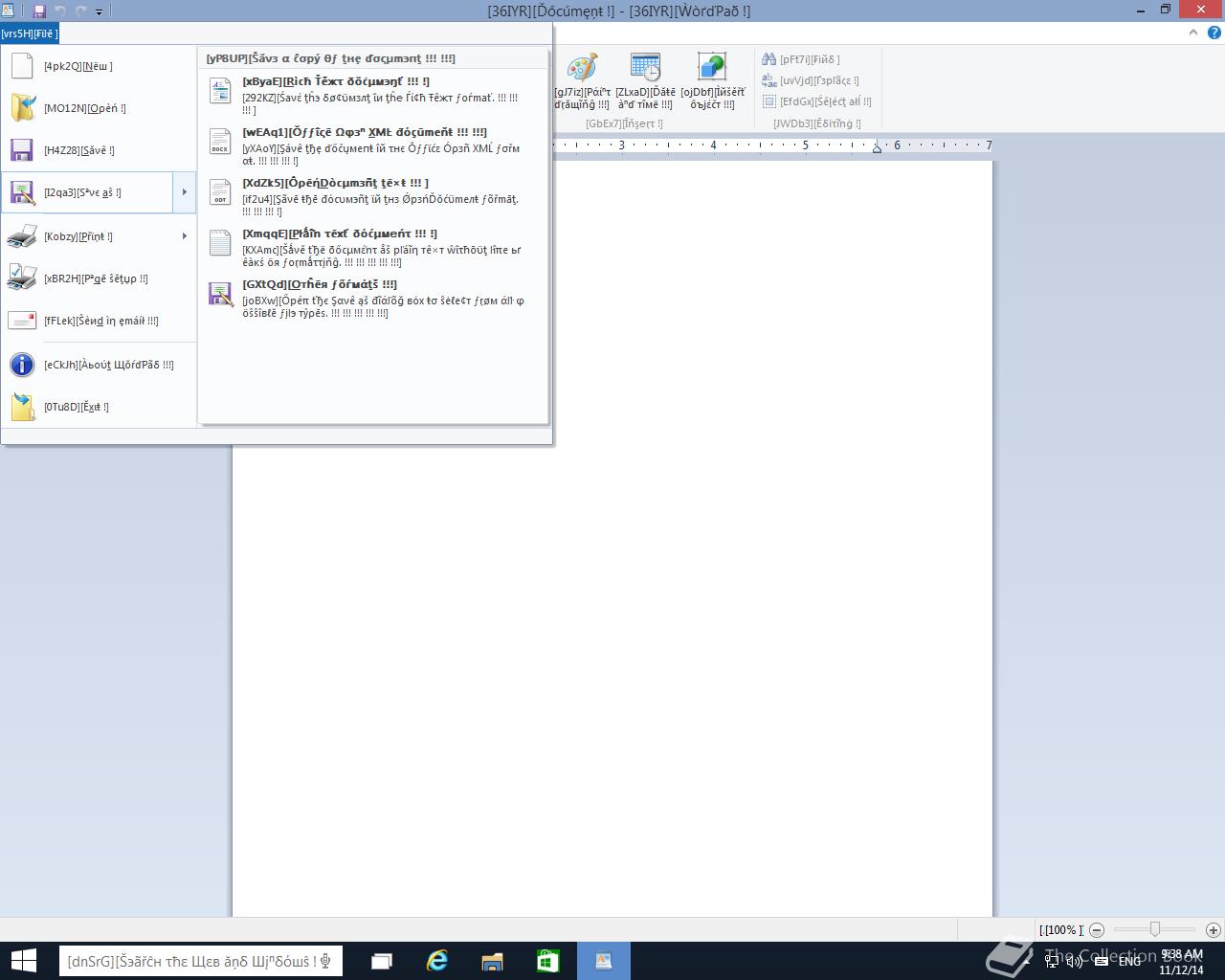The width and height of the screenshot is (1225, 980).
Task: Click the Save as icon in the File menu
Action: click(x=22, y=192)
